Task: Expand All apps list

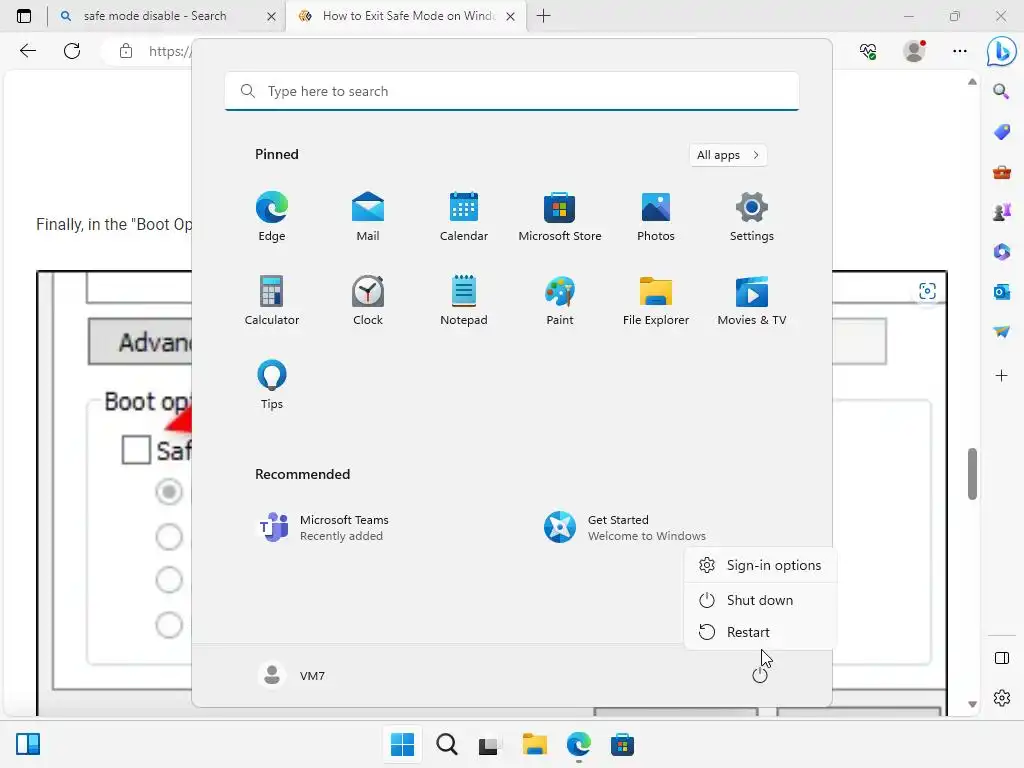Action: pyautogui.click(x=728, y=155)
